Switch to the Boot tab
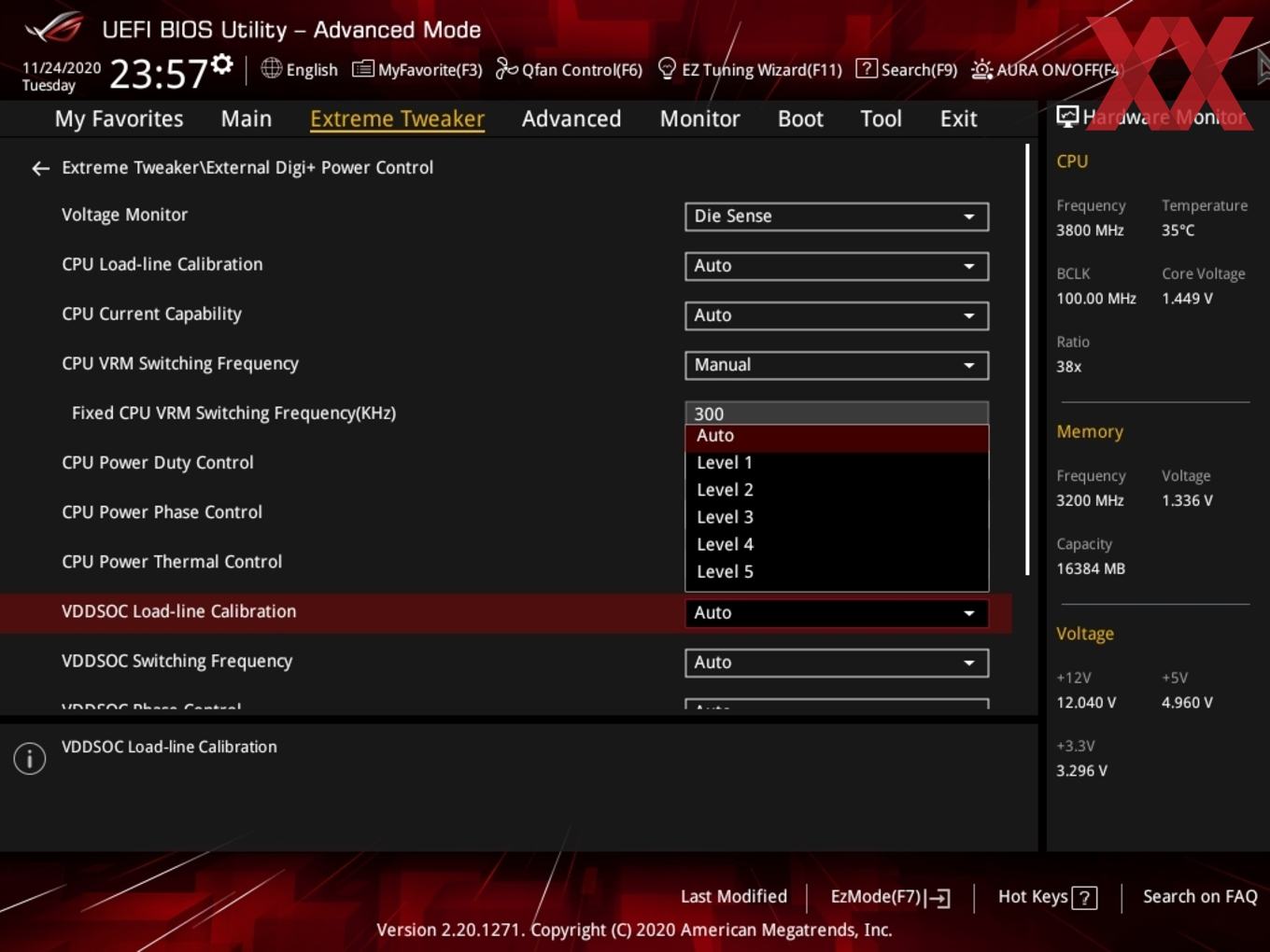 click(x=800, y=119)
